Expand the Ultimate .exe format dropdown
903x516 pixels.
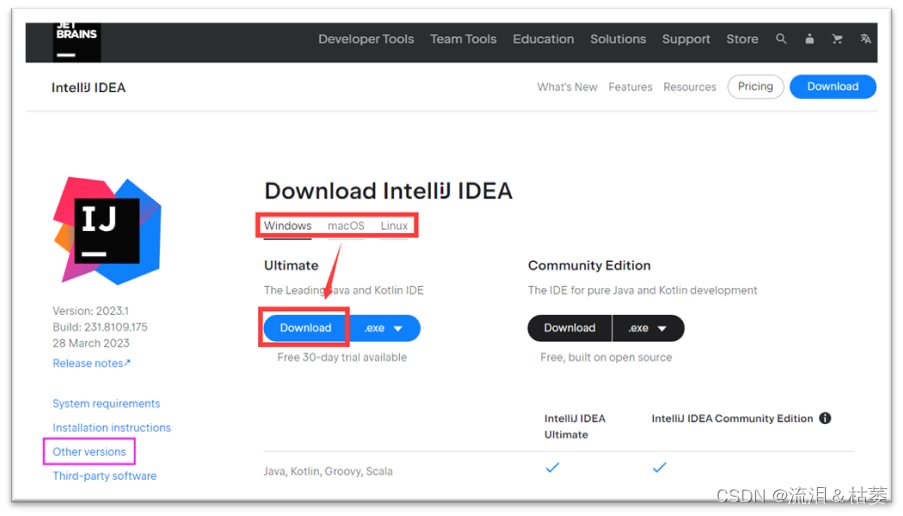click(384, 328)
